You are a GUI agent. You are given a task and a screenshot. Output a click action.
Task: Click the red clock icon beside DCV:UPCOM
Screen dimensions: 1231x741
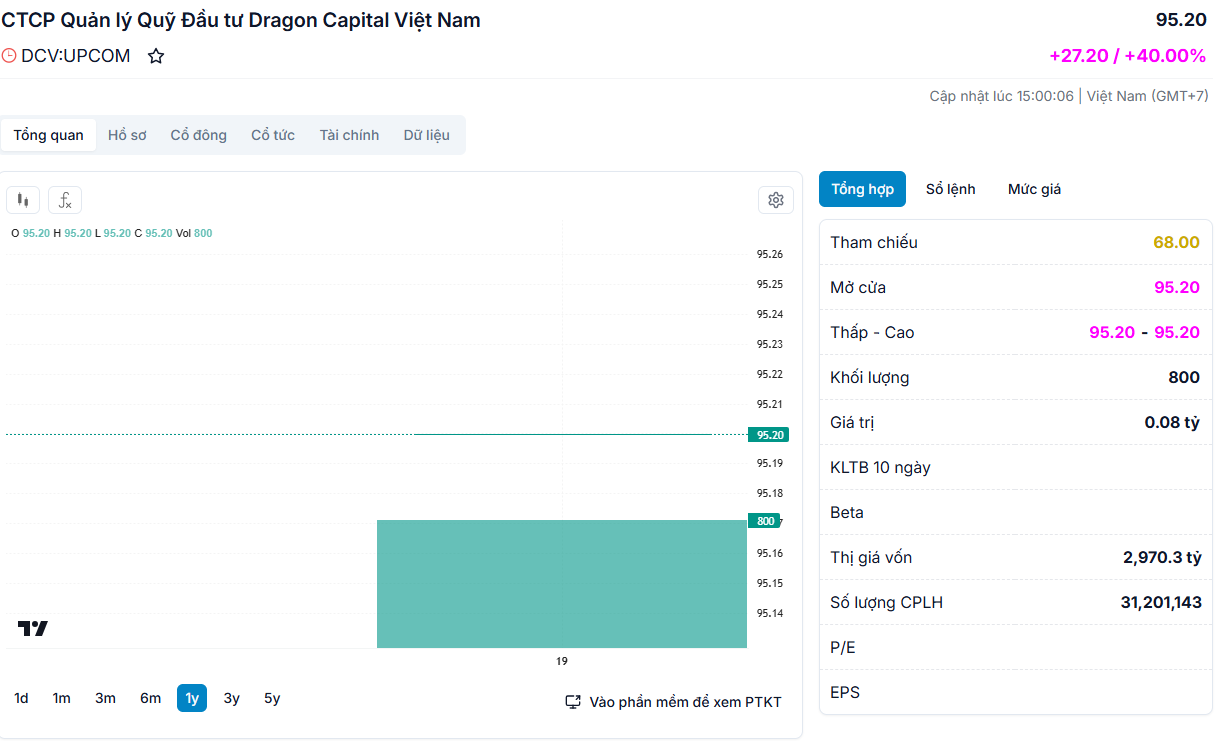tap(9, 56)
